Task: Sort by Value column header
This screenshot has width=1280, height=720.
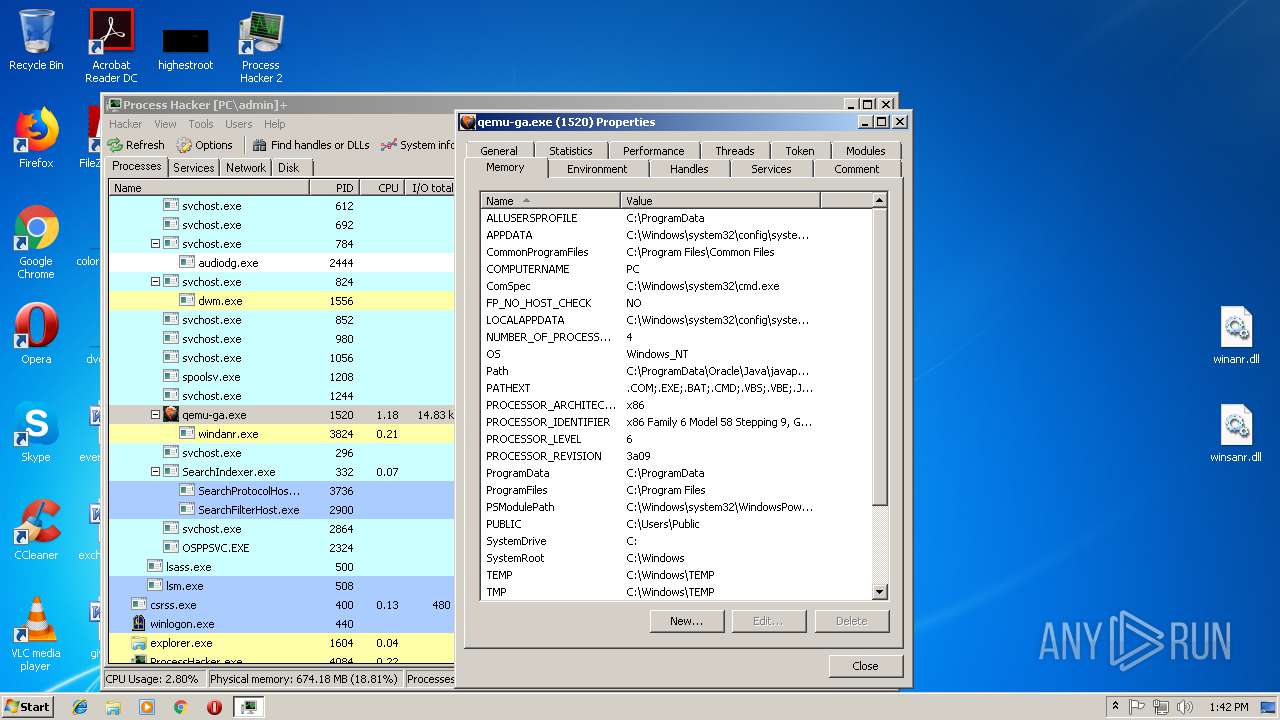Action: [x=720, y=201]
